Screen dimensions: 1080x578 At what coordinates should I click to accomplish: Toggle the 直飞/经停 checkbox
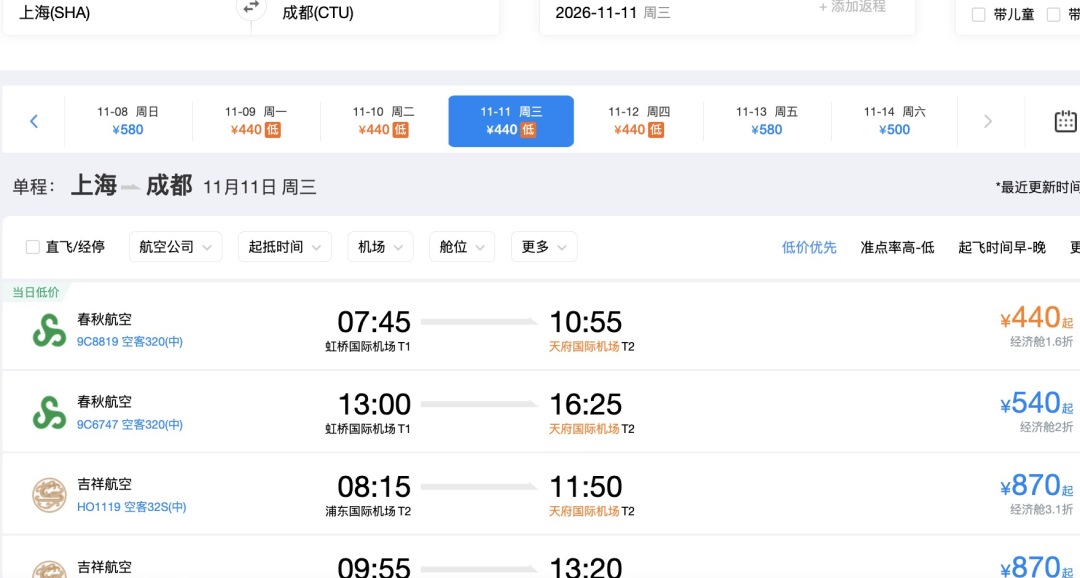click(x=32, y=247)
